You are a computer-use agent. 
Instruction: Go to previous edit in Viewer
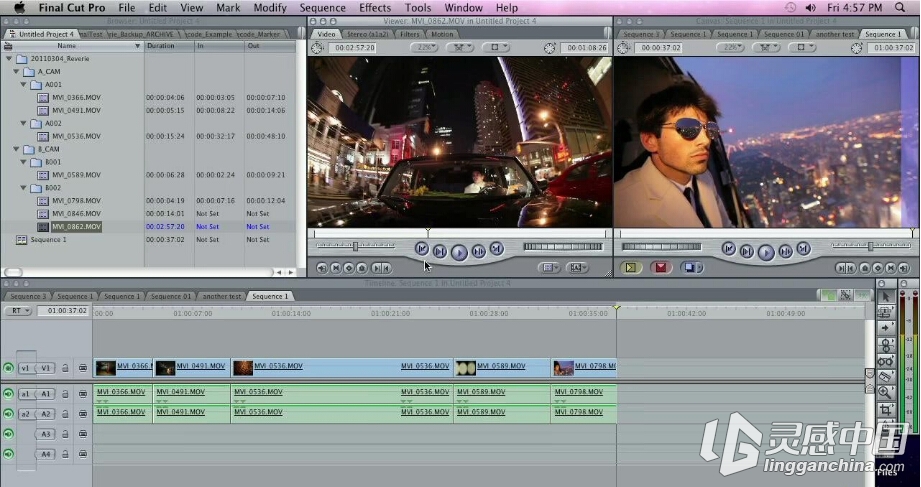pyautogui.click(x=422, y=248)
